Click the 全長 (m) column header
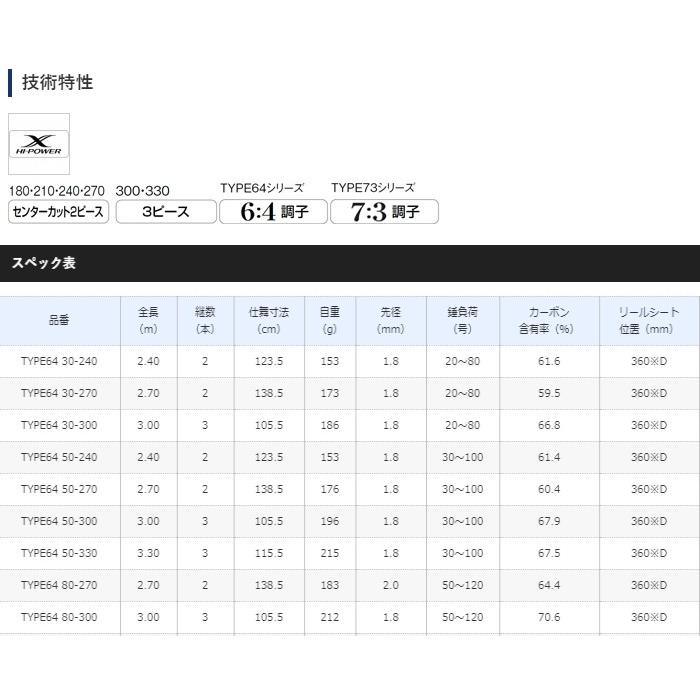 [149, 320]
